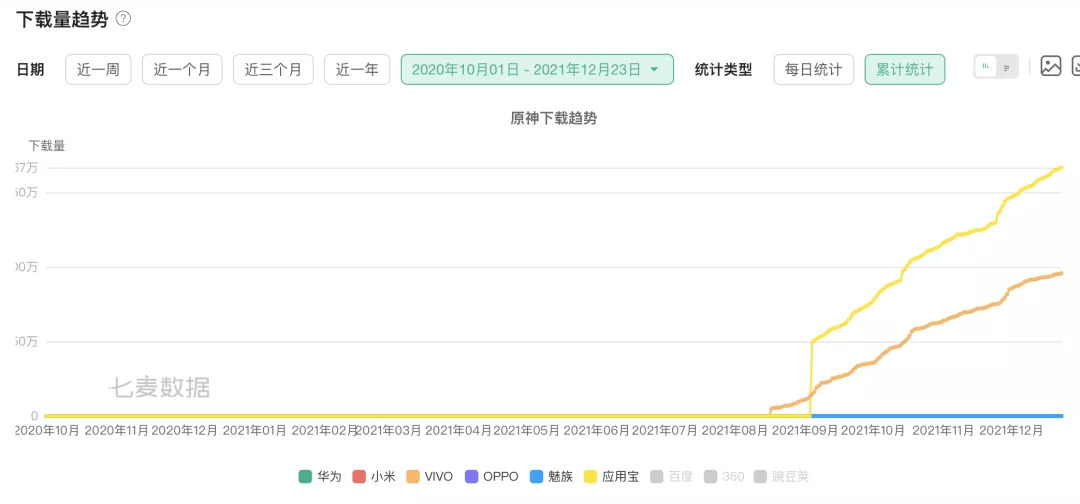The image size is (1080, 504).
Task: Select 近一周 date range
Action: tap(98, 69)
